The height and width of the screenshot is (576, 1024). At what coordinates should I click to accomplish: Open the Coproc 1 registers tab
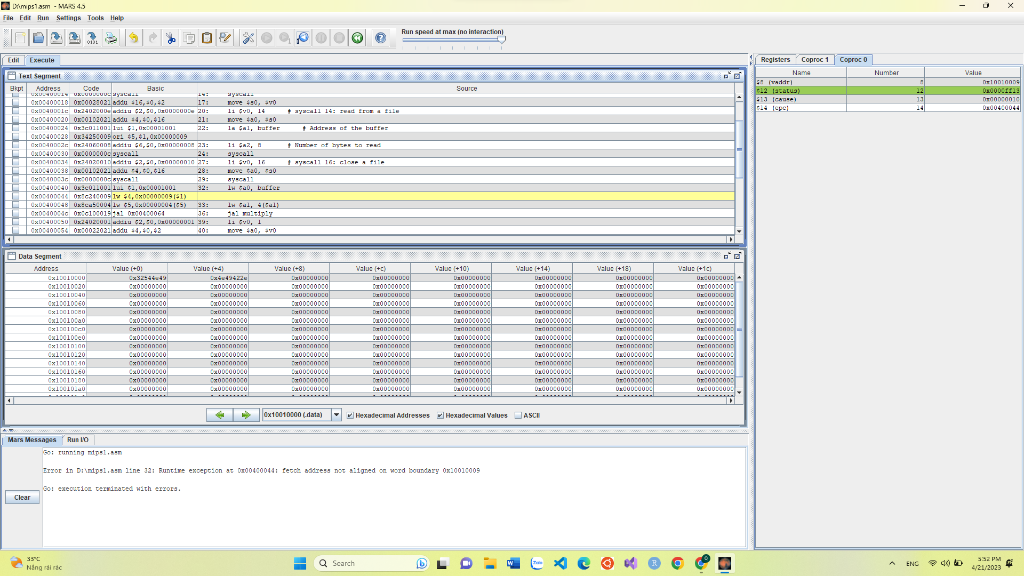tap(815, 60)
